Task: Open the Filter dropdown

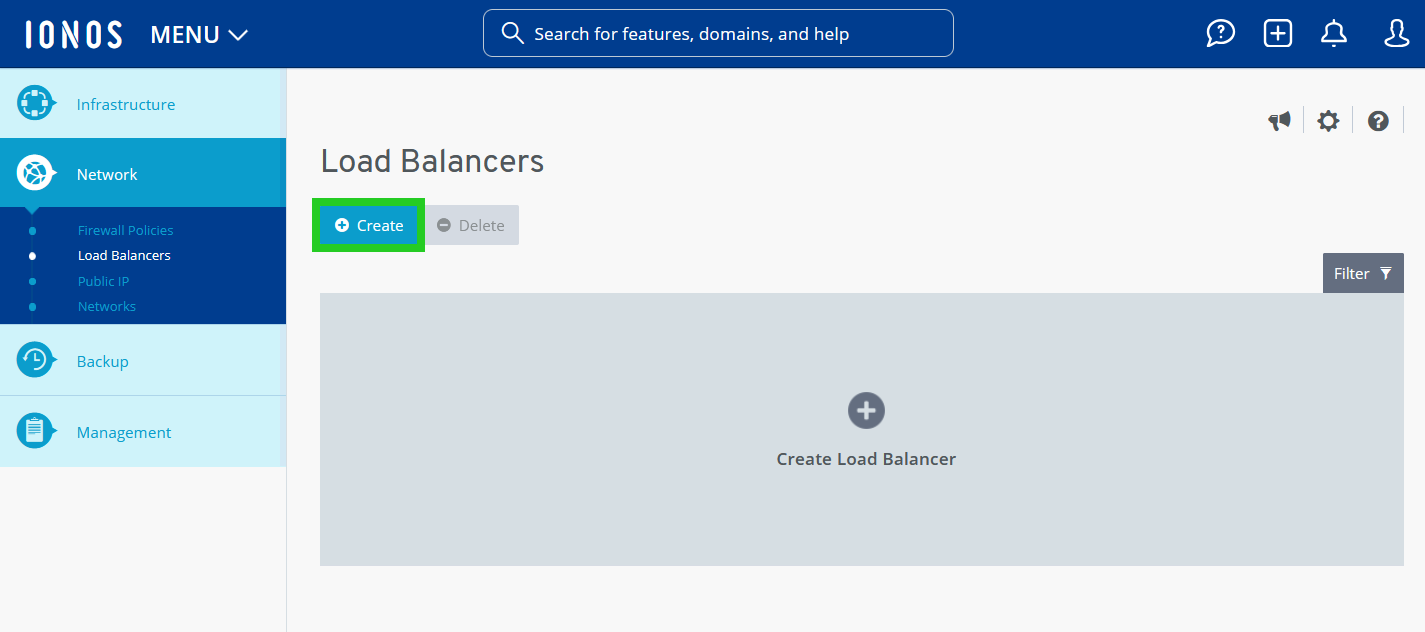Action: click(1362, 272)
